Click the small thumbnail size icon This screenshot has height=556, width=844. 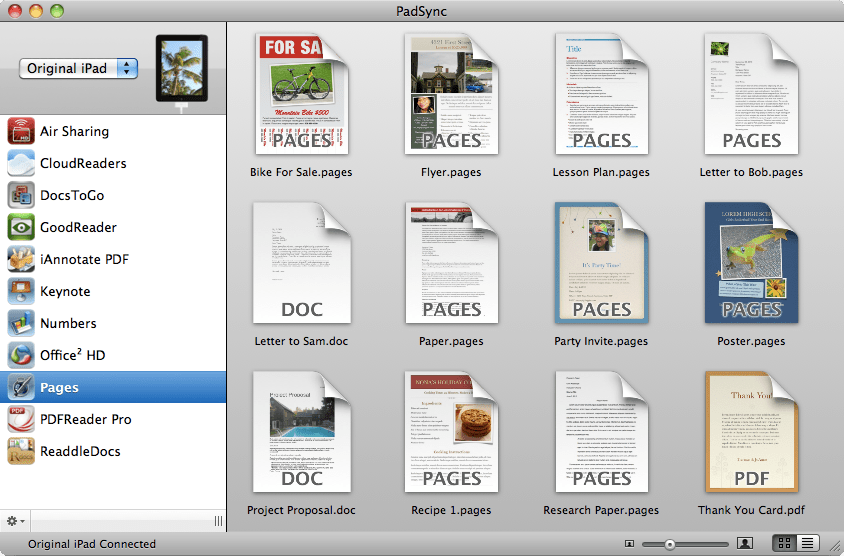[629, 544]
